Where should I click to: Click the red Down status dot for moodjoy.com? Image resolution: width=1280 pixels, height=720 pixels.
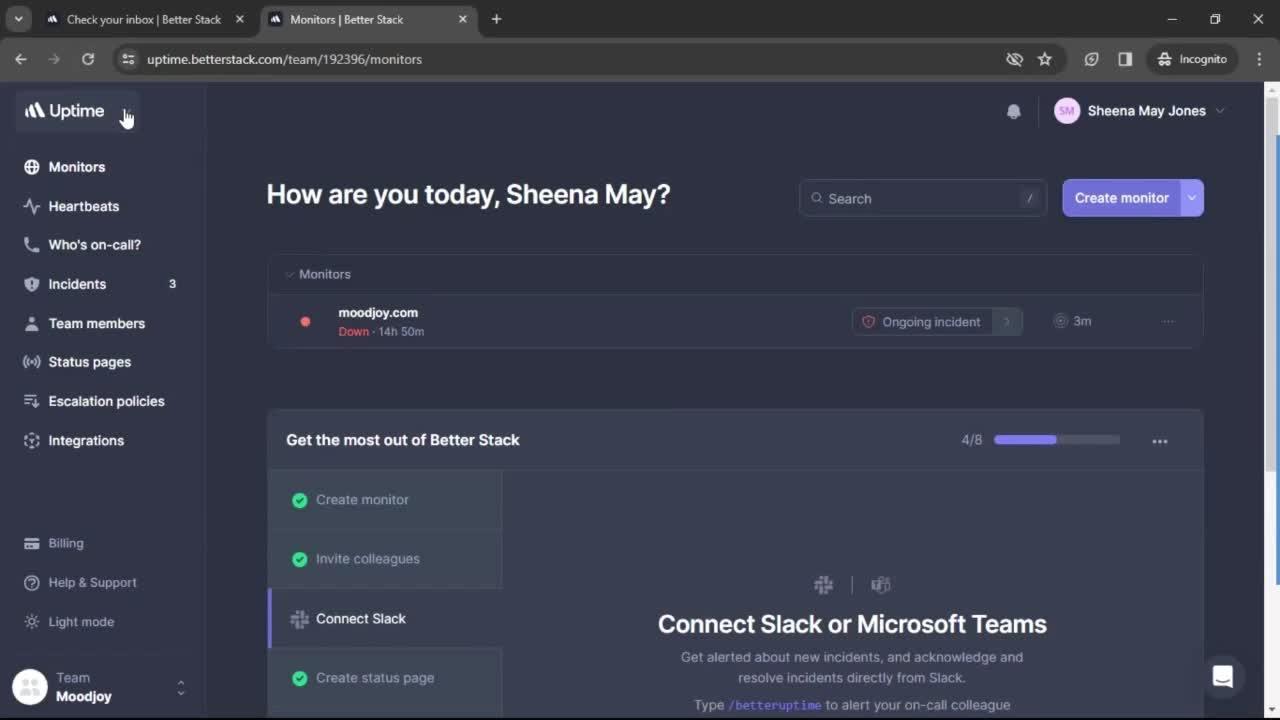pos(305,322)
